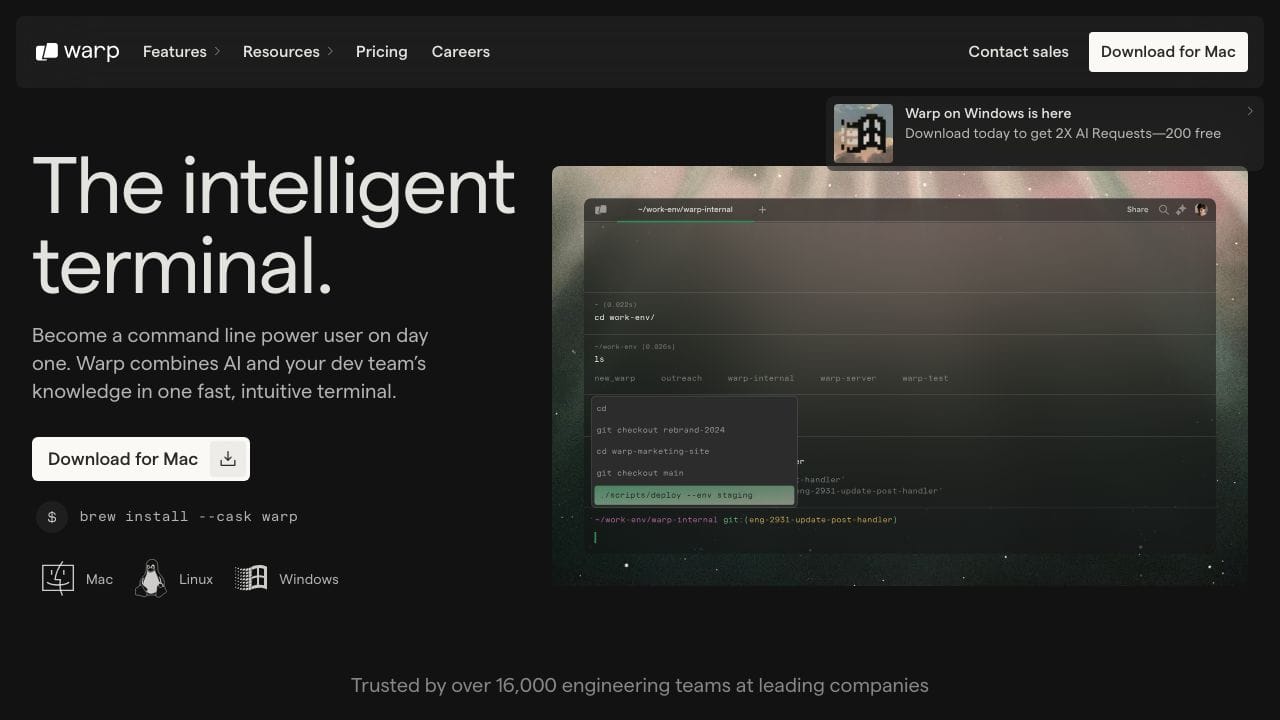Select the Mac Finder face icon
The width and height of the screenshot is (1280, 720).
[x=58, y=579]
